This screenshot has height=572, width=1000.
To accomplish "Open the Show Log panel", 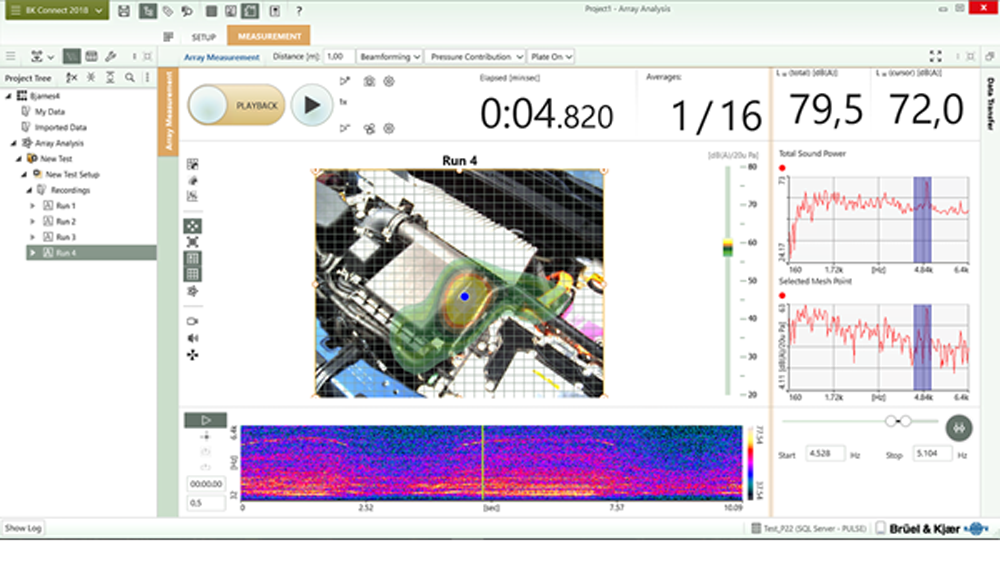I will point(22,527).
